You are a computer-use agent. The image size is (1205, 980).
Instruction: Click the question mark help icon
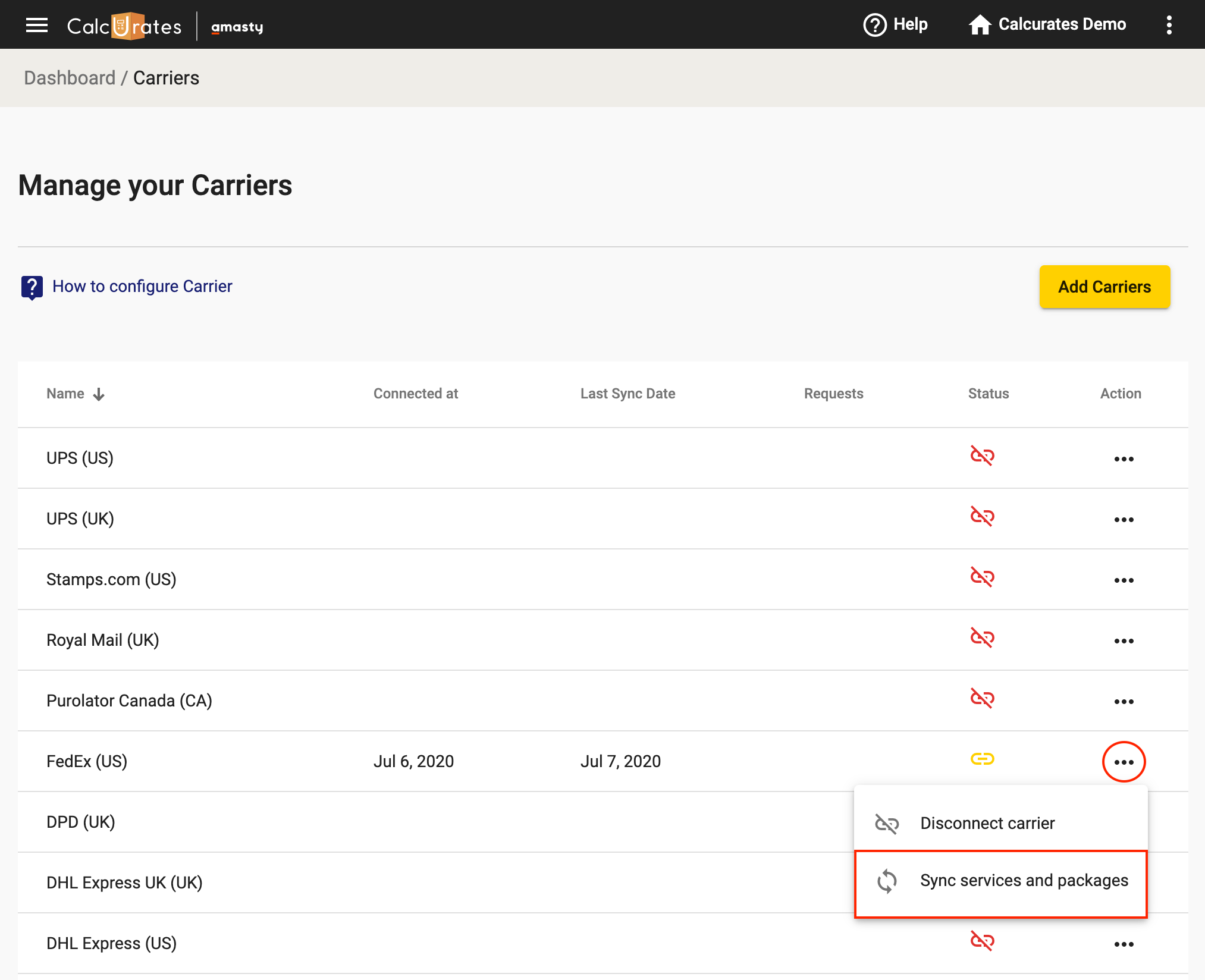point(32,287)
